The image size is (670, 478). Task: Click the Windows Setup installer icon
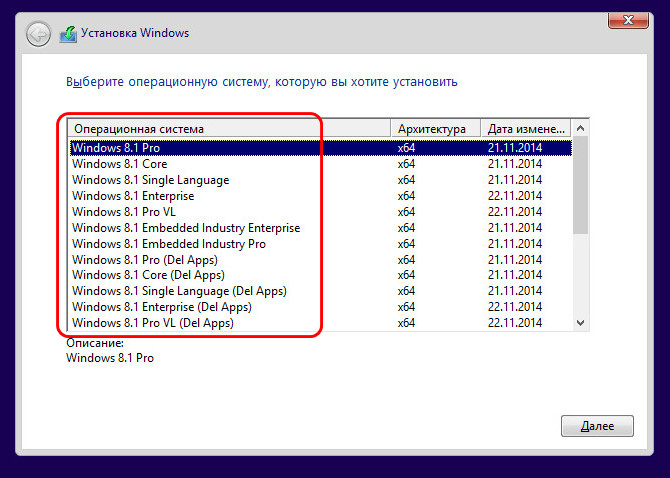pos(68,34)
